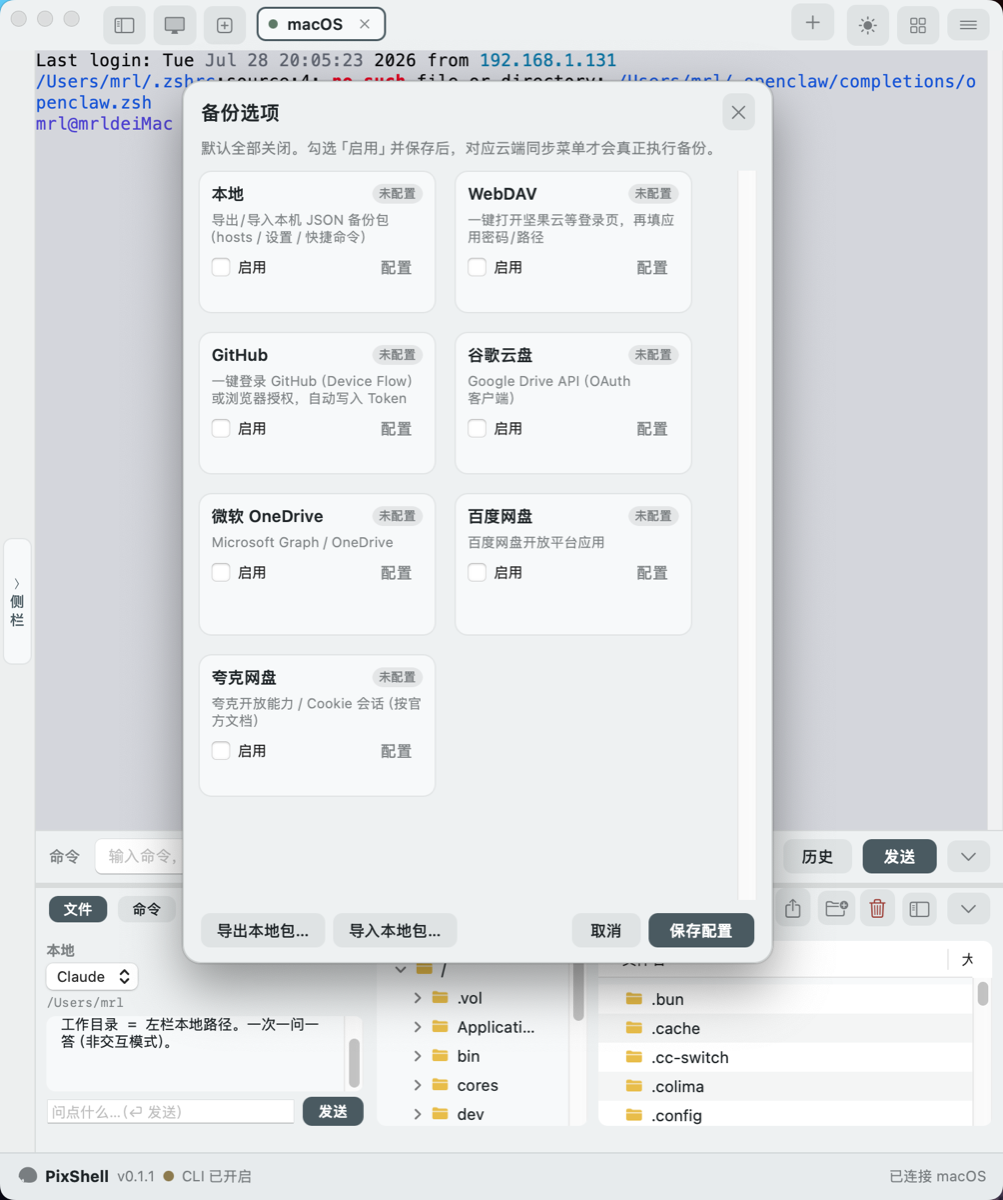Toggle the sidebar panel icon in title bar
The height and width of the screenshot is (1200, 1003).
(124, 25)
